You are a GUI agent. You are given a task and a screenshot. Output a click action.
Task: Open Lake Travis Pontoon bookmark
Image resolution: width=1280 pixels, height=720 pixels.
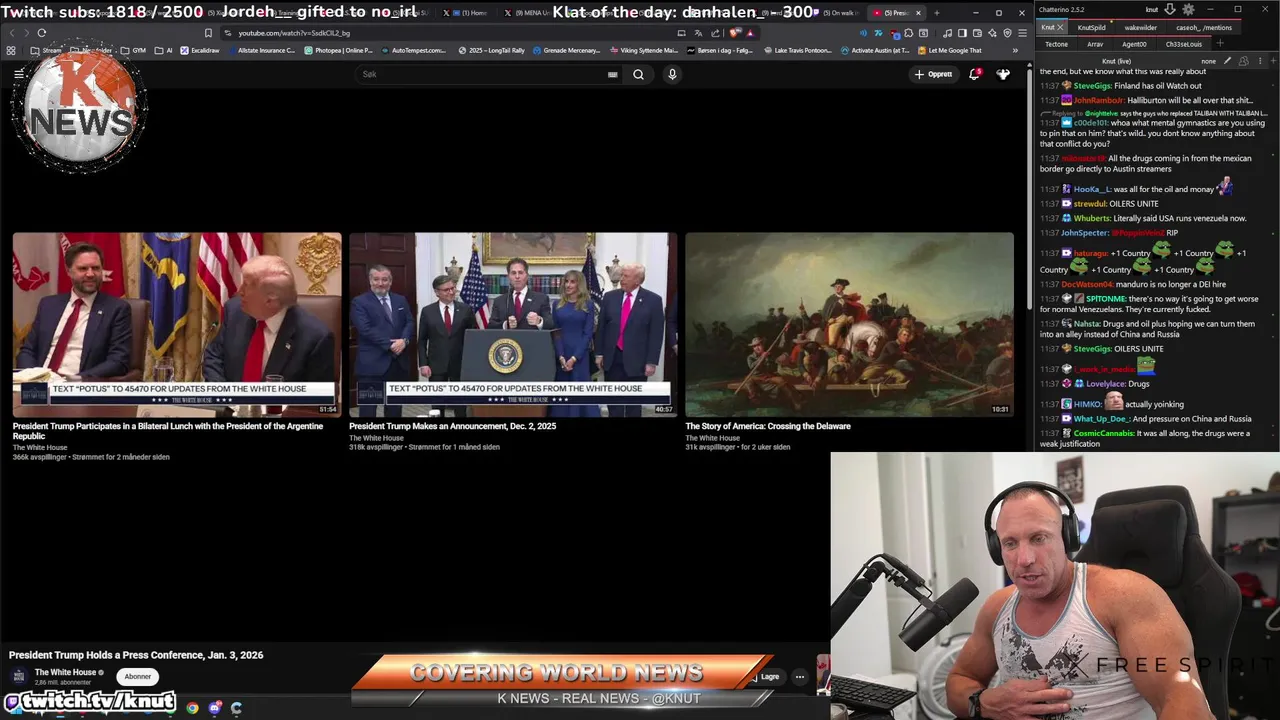[797, 50]
